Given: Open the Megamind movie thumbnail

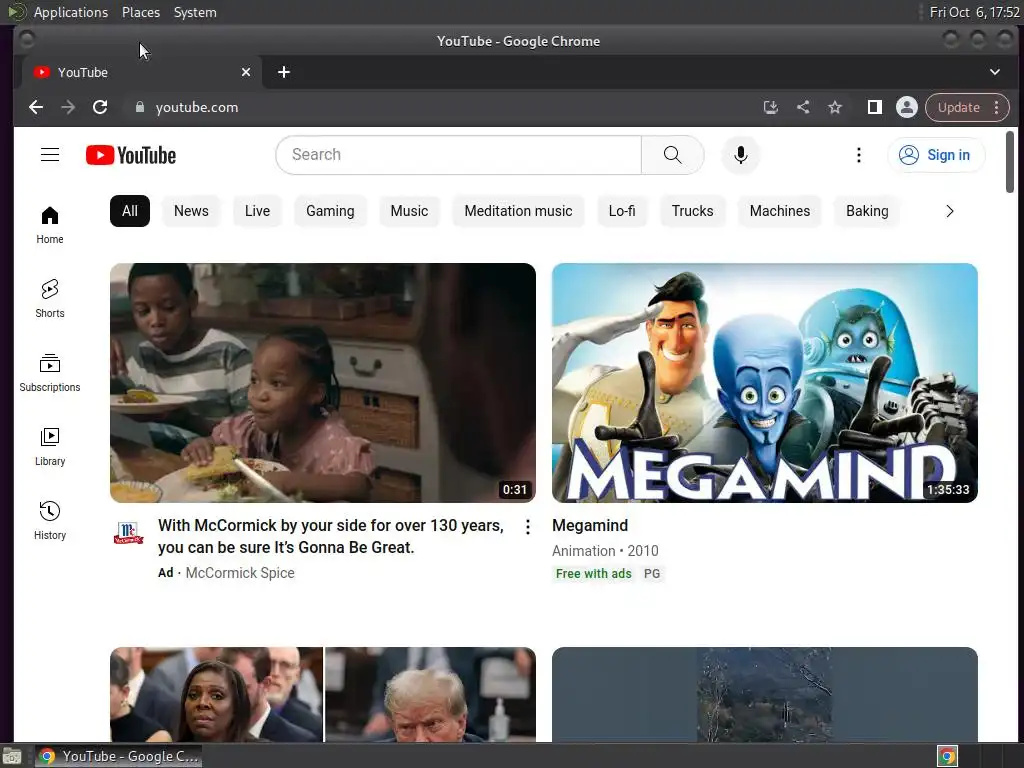Looking at the screenshot, I should (765, 383).
